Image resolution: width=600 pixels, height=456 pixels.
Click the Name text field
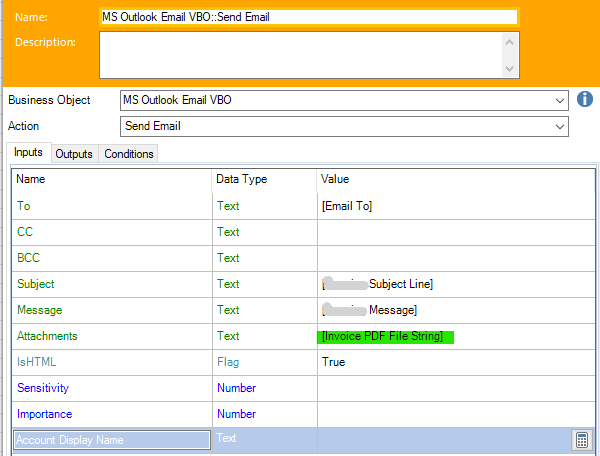pos(309,17)
